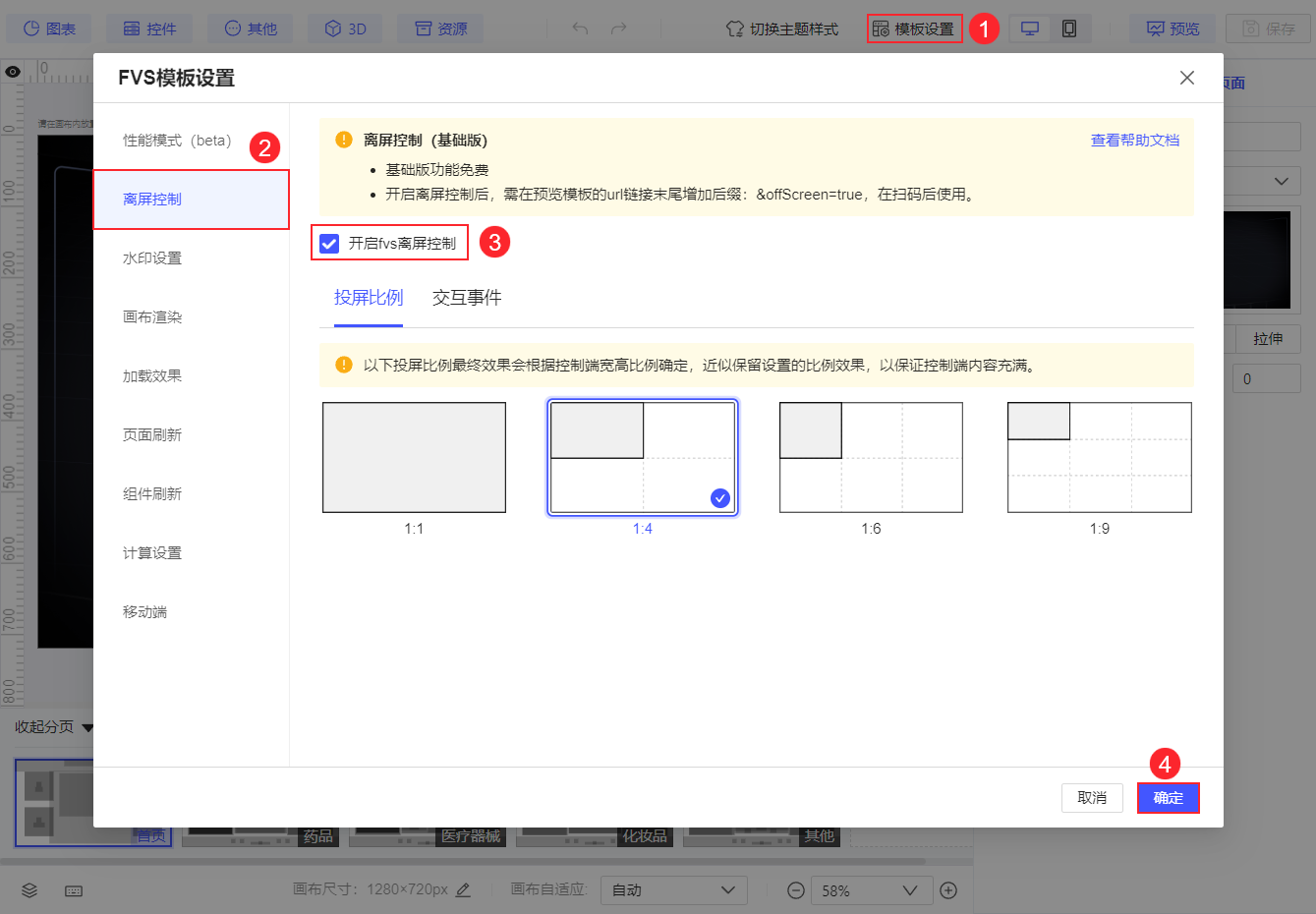Uncheck 开启fvs离屏控制 checkbox
Viewport: 1316px width, 914px height.
[329, 243]
